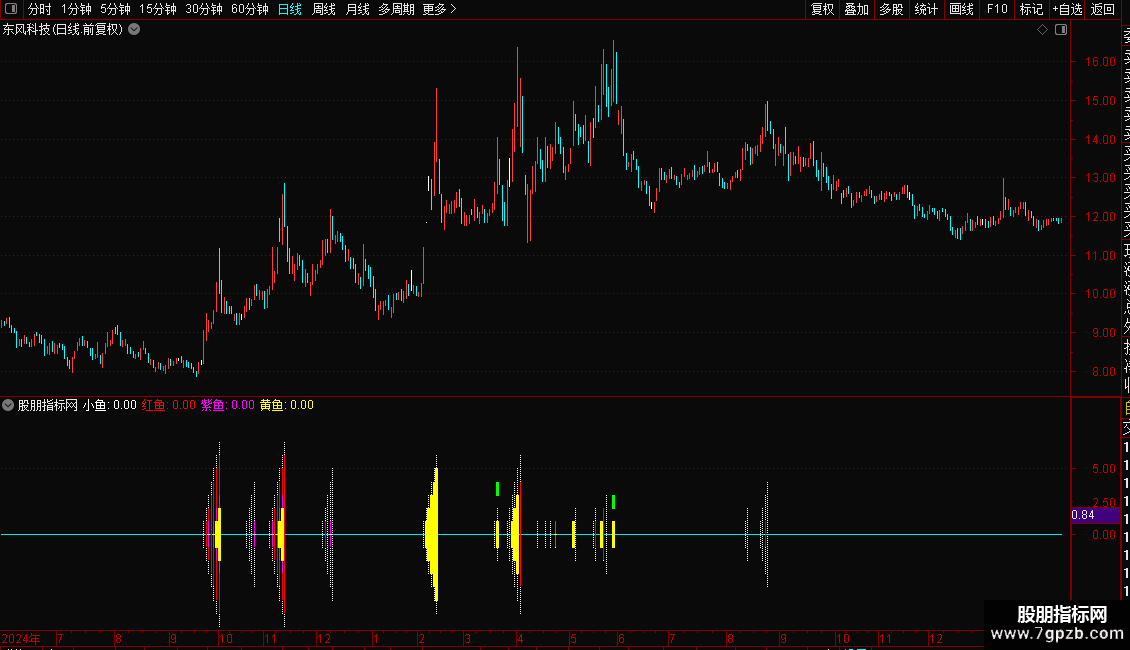The image size is (1130, 650).
Task: Select the 30分钟 period
Action: pyautogui.click(x=204, y=9)
